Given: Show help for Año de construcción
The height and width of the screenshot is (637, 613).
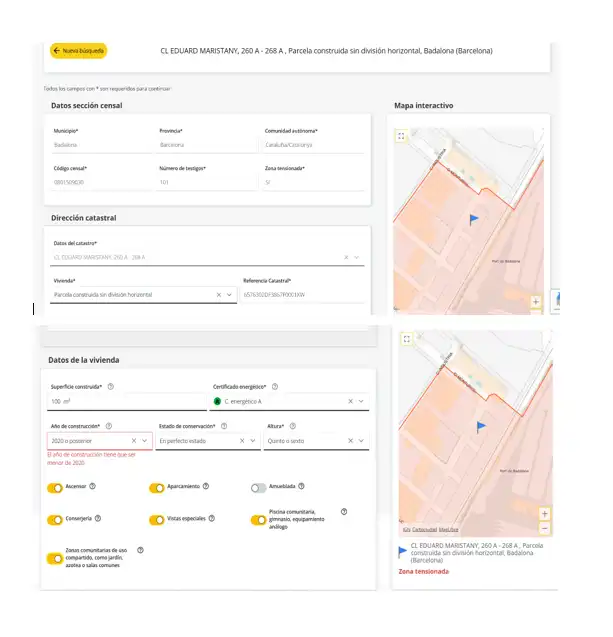Looking at the screenshot, I should pos(108,426).
